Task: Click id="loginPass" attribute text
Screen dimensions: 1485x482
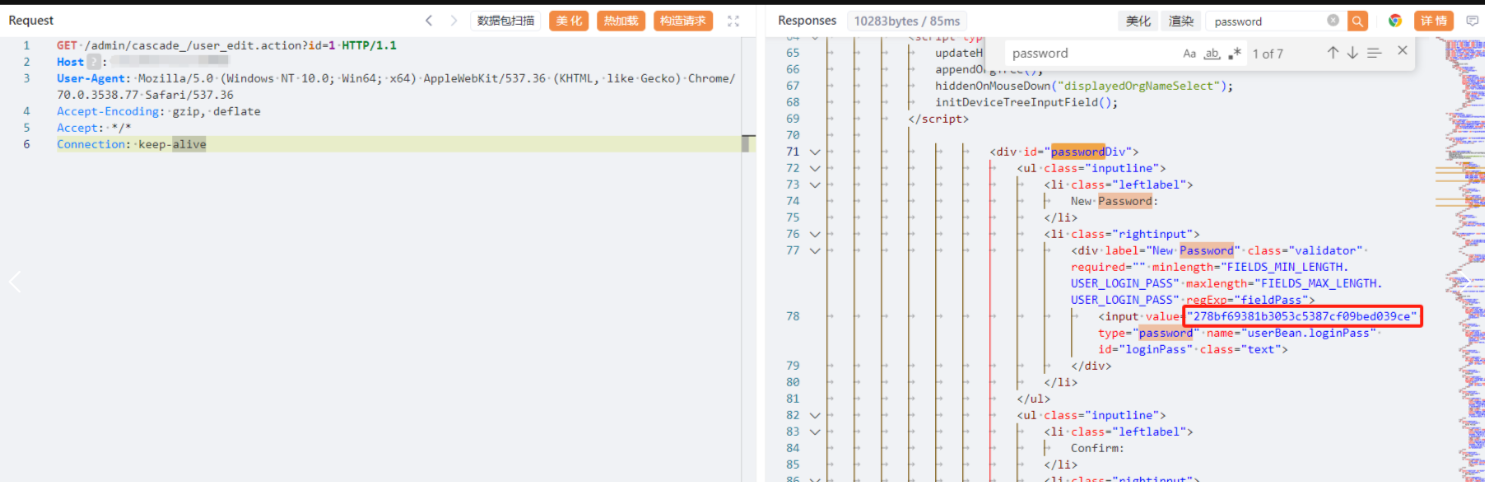Action: [1144, 349]
